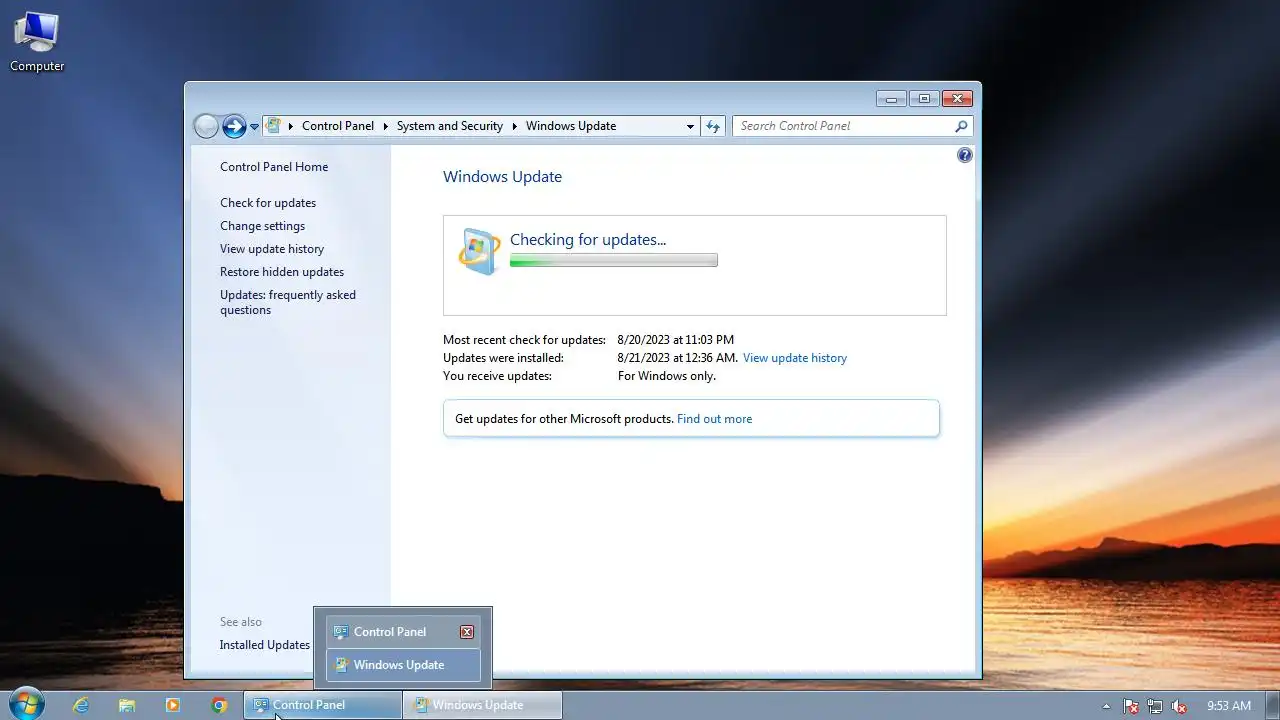Screen dimensions: 1280x720
Task: Click the For Windows only text
Action: click(667, 376)
